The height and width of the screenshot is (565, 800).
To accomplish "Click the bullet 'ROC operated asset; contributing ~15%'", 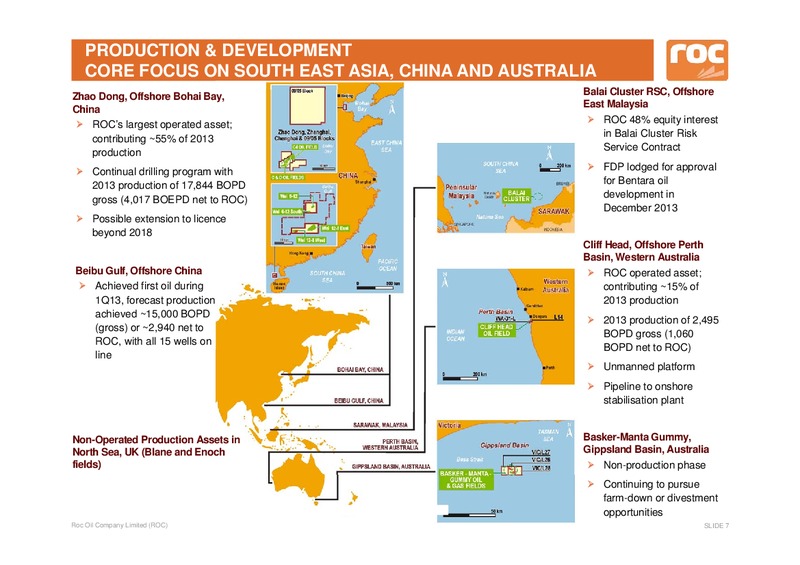I will (x=652, y=286).
